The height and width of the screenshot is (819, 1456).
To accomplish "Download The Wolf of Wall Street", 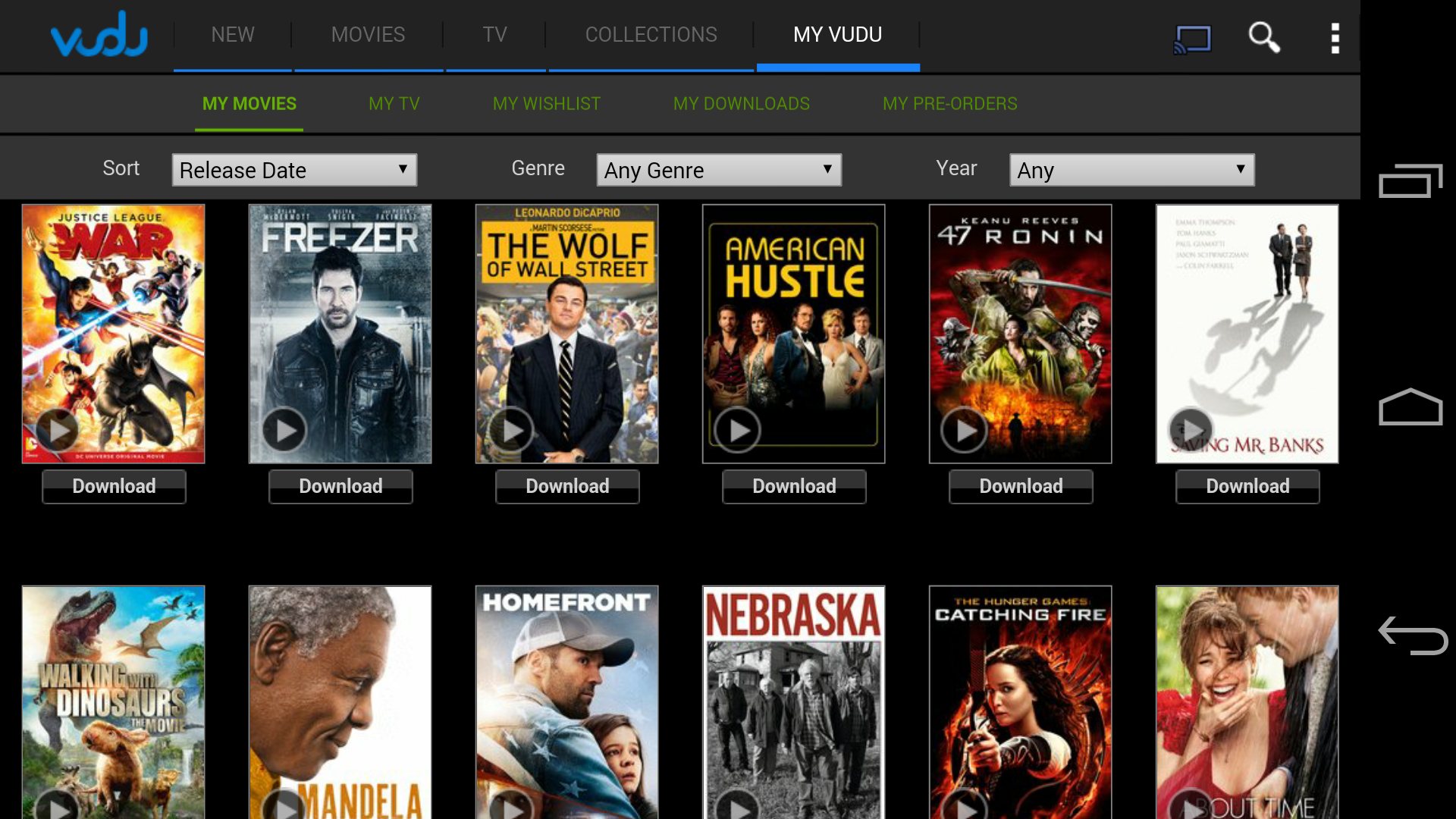I will [567, 486].
